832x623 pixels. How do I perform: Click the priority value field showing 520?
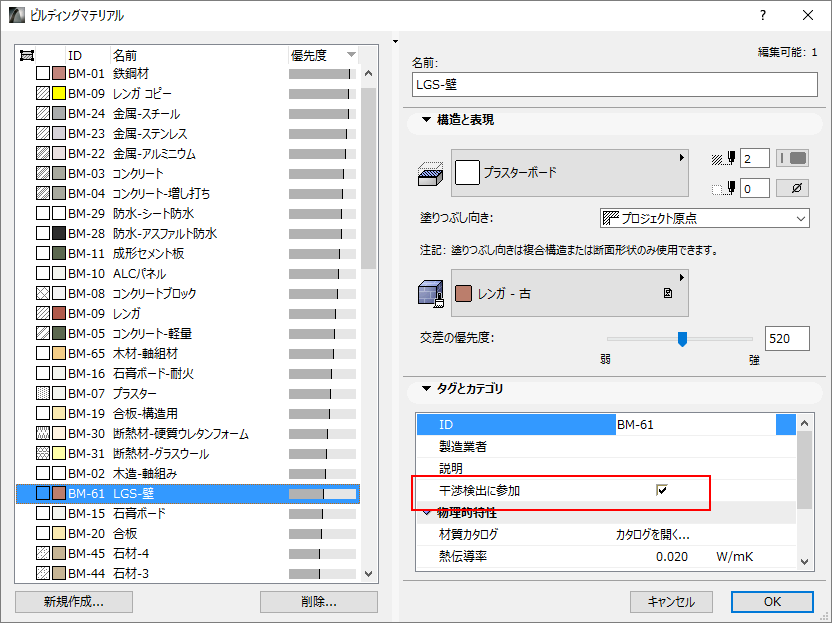787,339
